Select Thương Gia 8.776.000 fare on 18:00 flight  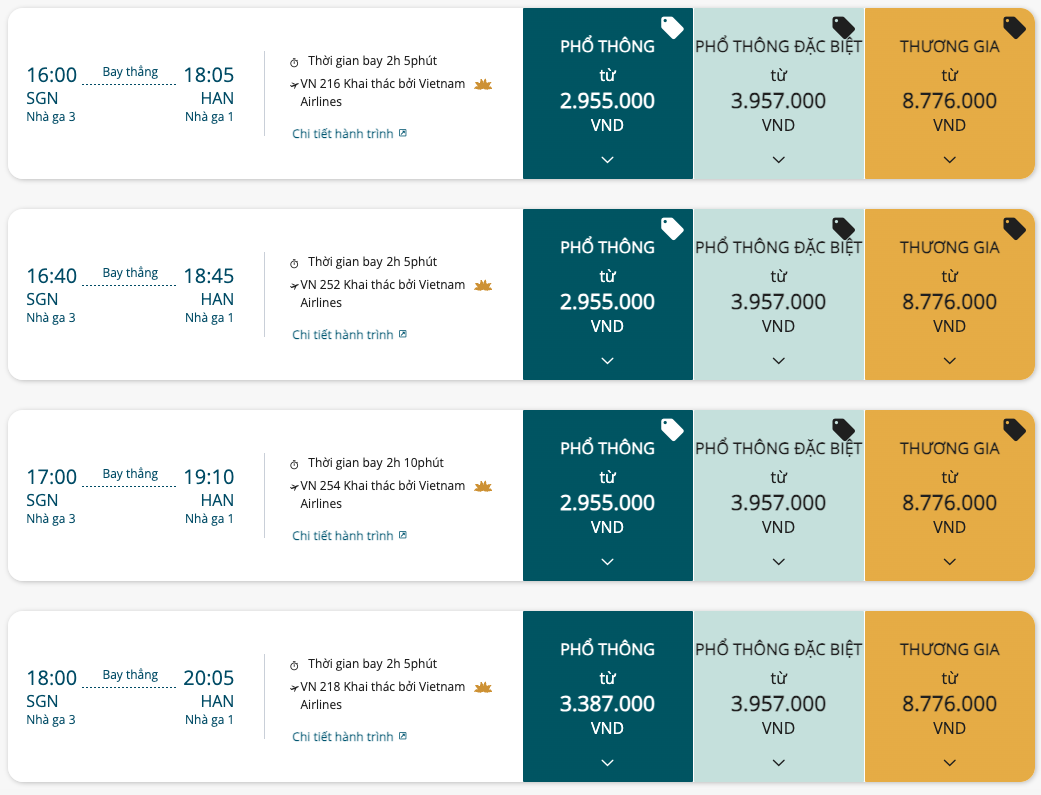pos(950,697)
